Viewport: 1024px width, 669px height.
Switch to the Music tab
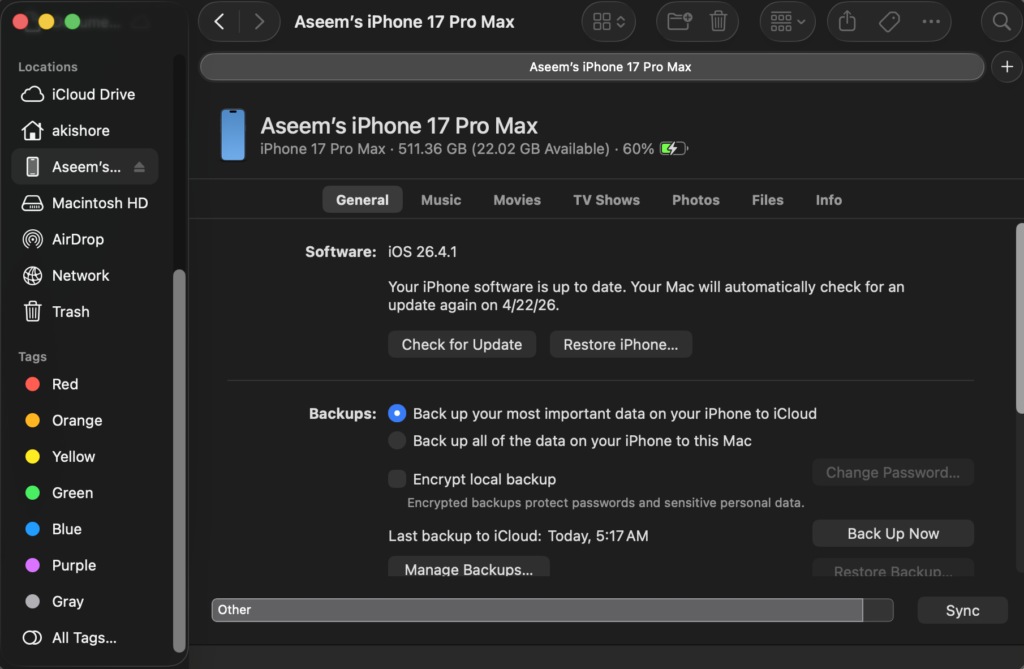pyautogui.click(x=441, y=200)
